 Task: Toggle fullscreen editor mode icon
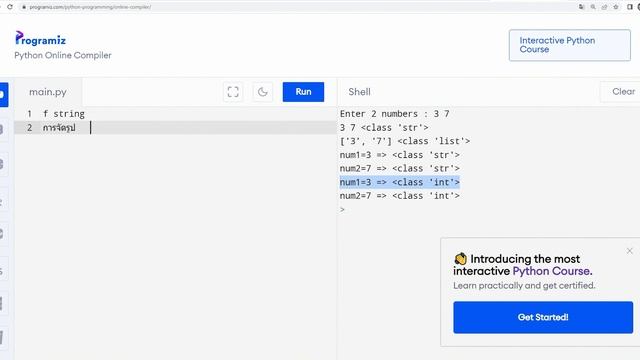click(233, 92)
